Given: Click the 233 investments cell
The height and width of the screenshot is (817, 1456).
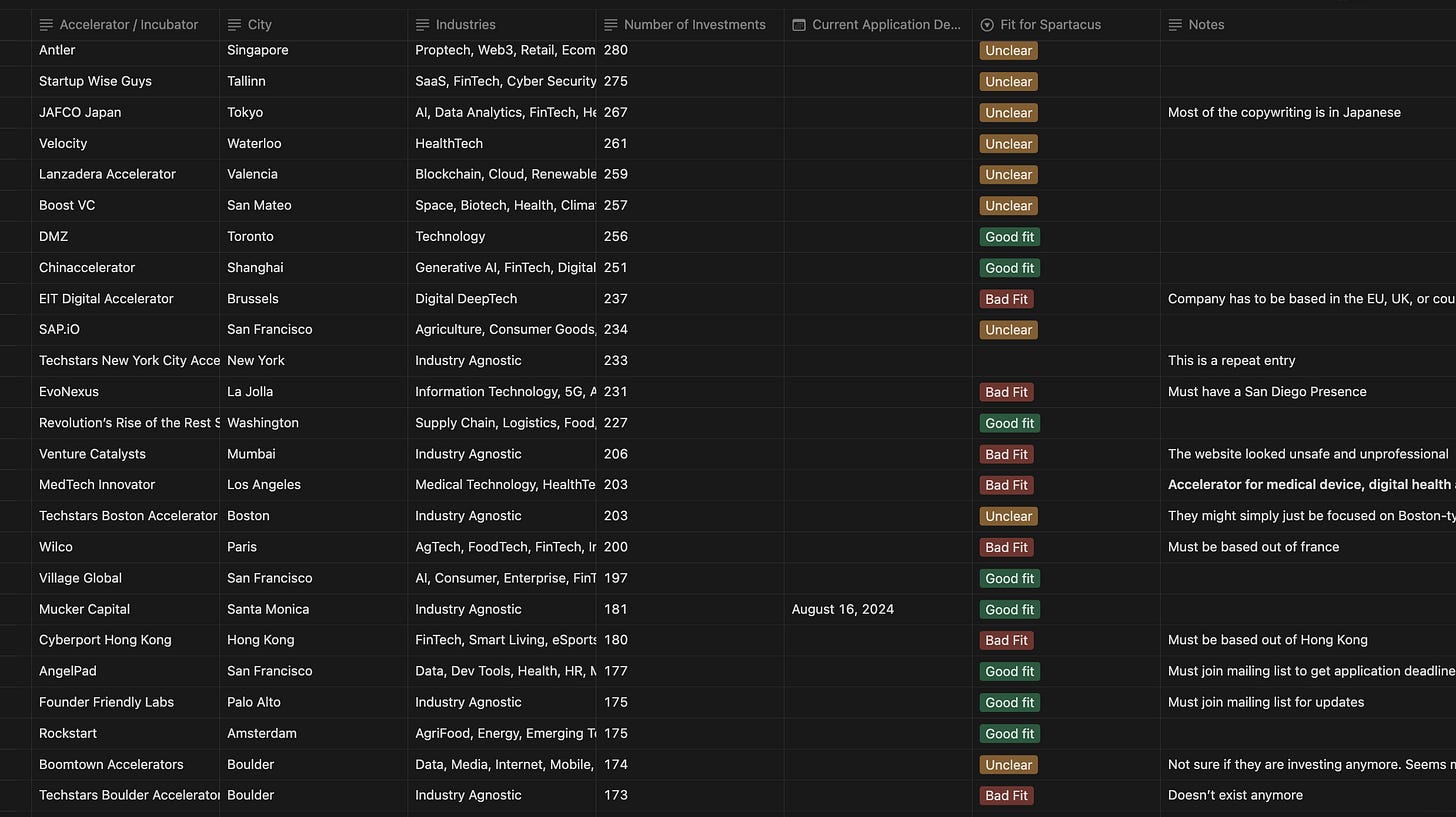Looking at the screenshot, I should (x=690, y=360).
